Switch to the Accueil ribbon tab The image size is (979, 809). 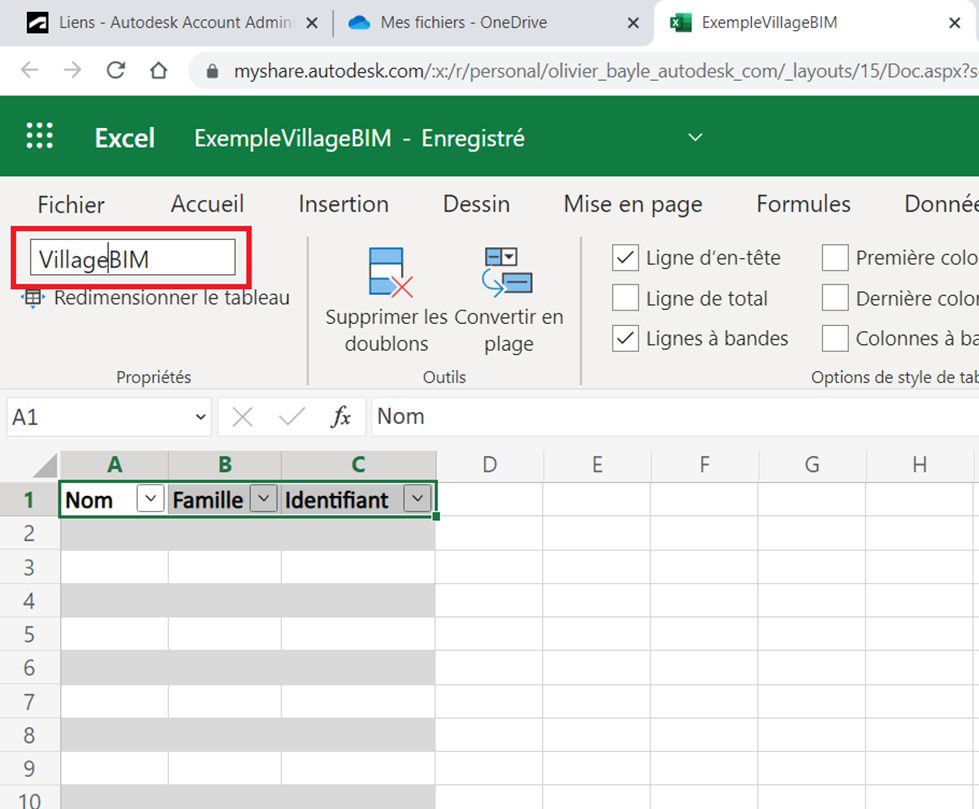click(207, 204)
